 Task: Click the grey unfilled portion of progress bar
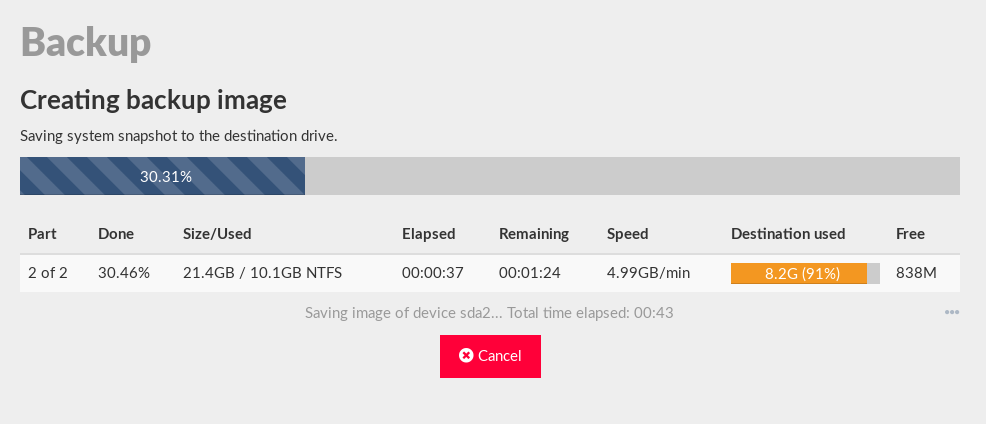click(632, 177)
